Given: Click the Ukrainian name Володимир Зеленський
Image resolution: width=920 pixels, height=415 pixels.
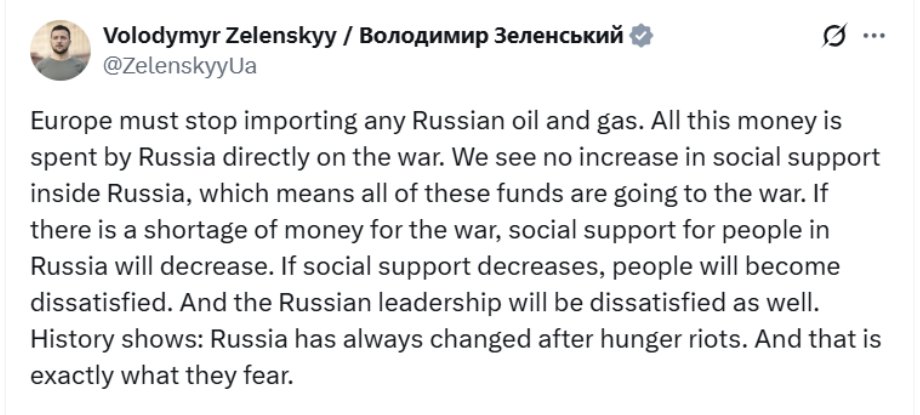Looking at the screenshot, I should [492, 36].
